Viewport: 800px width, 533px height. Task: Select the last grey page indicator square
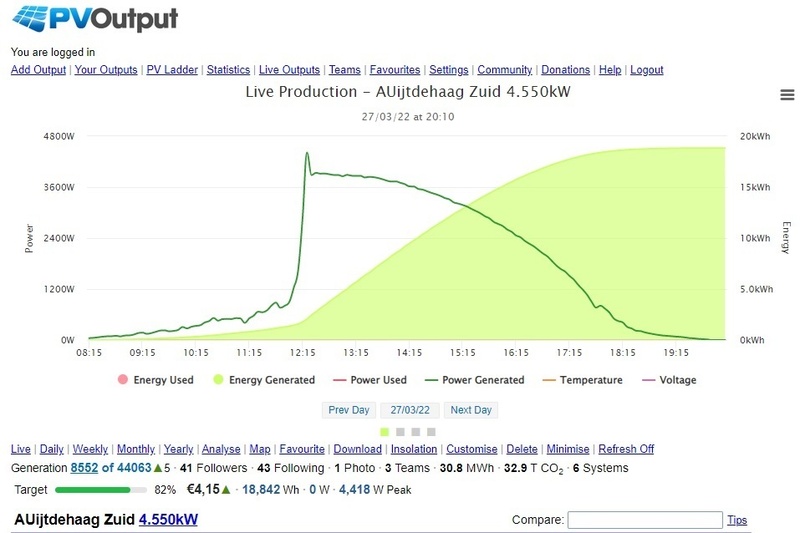click(x=432, y=432)
